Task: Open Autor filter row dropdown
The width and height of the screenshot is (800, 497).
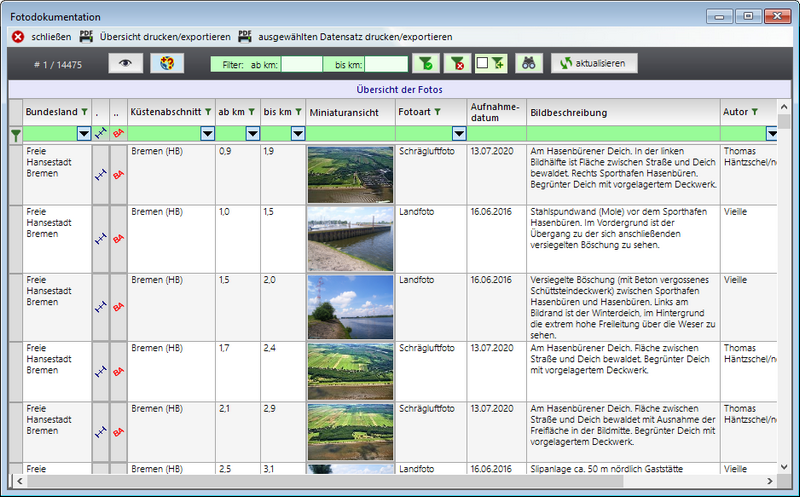Action: 771,134
